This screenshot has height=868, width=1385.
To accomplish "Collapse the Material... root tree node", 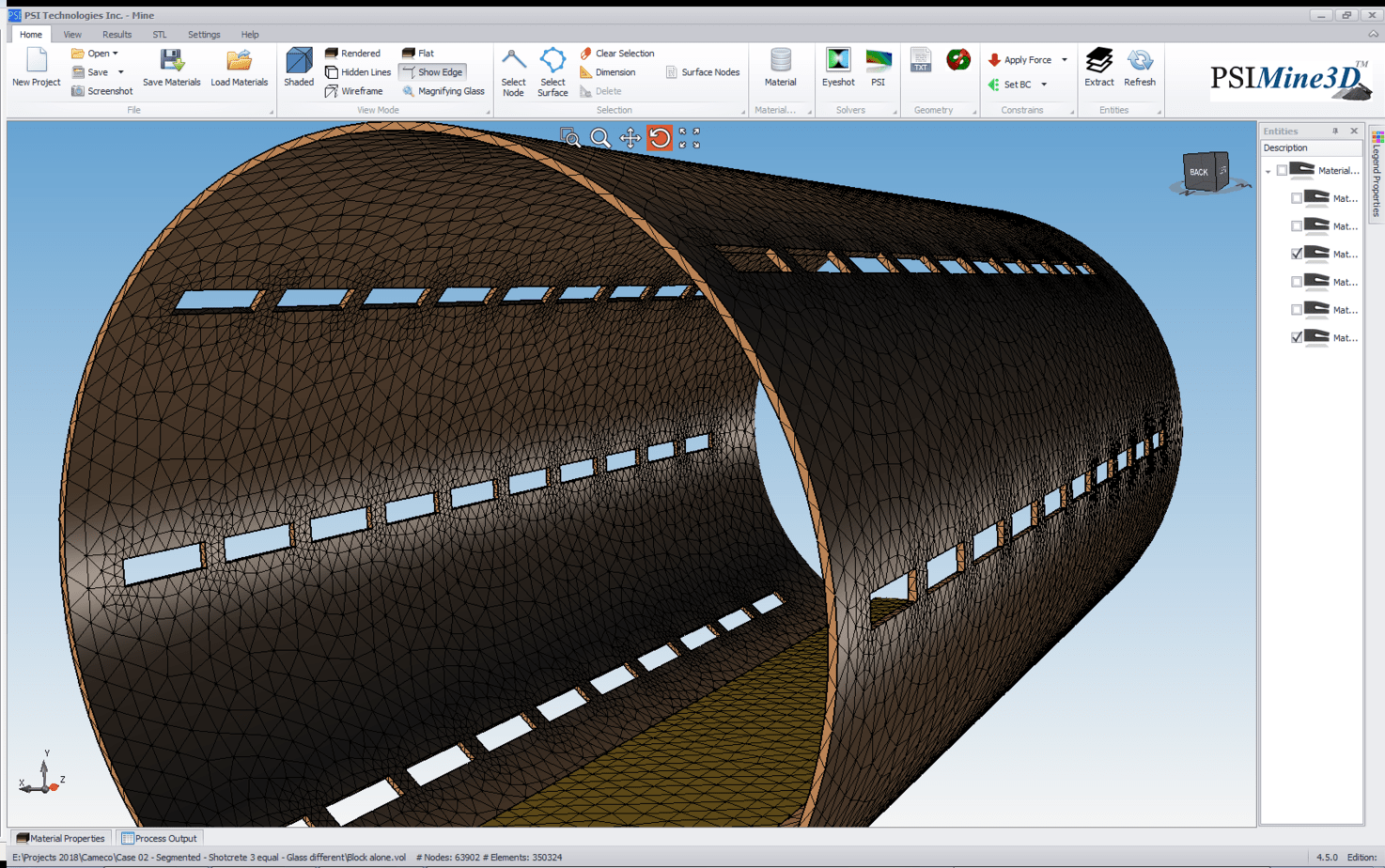I will (x=1268, y=172).
